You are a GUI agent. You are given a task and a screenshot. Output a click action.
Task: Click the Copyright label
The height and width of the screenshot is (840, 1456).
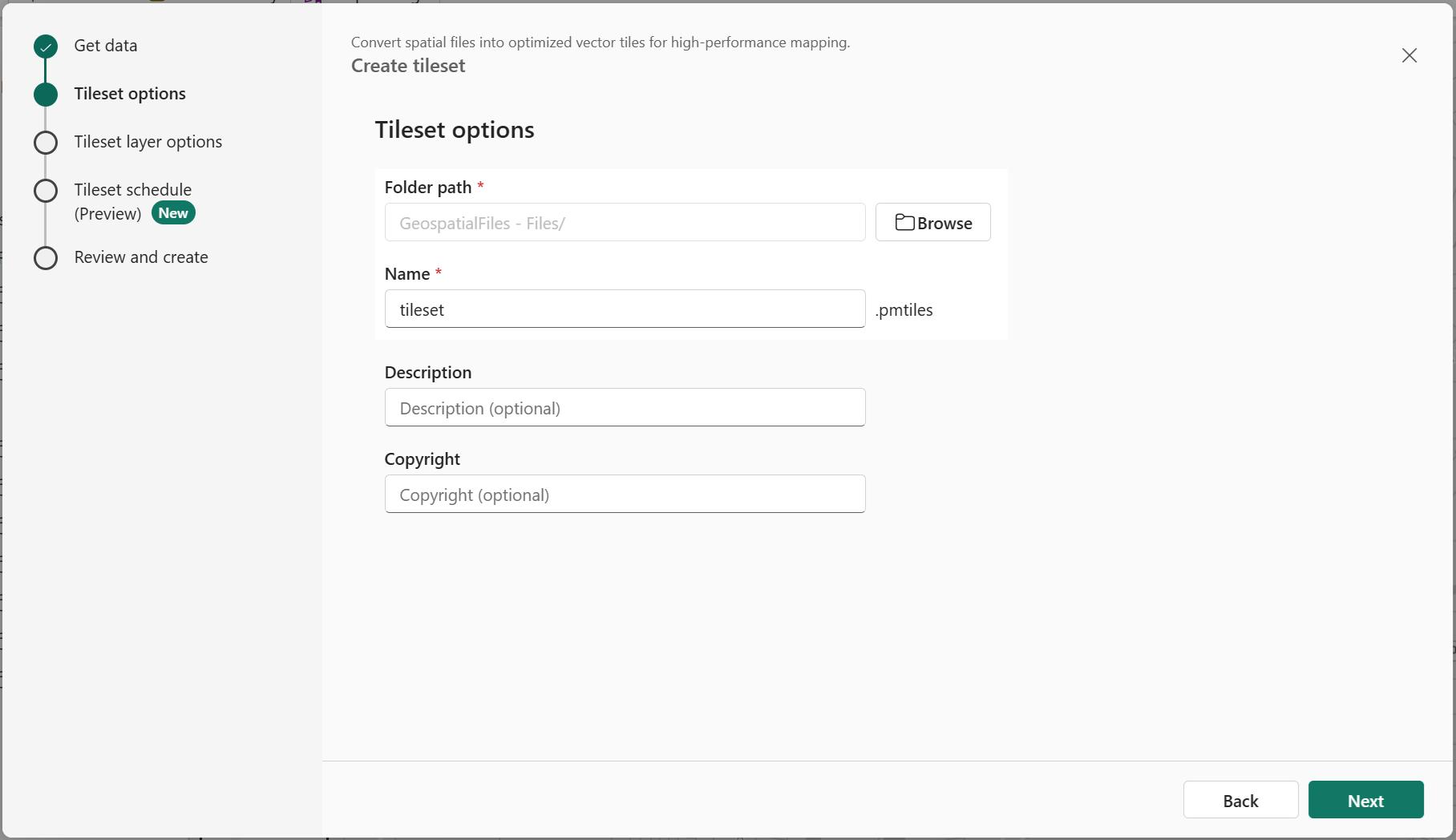coord(423,459)
